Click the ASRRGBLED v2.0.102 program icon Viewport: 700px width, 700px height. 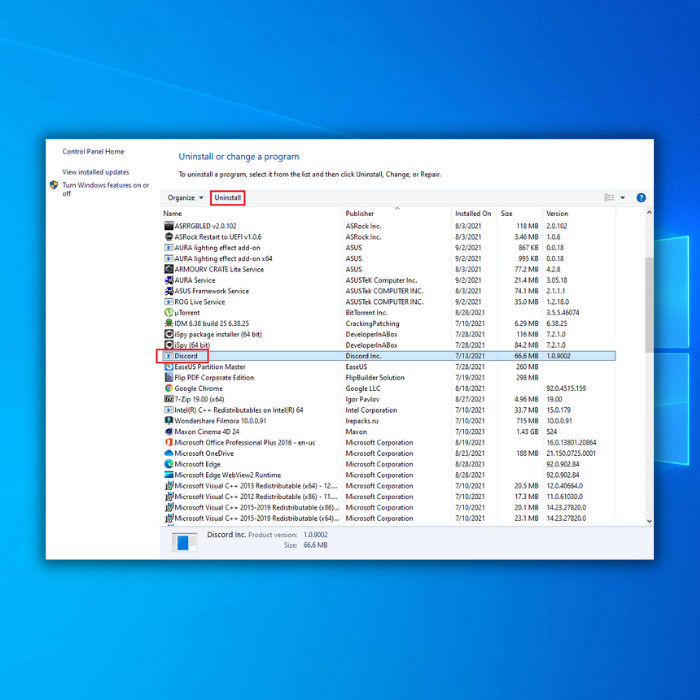coord(168,226)
